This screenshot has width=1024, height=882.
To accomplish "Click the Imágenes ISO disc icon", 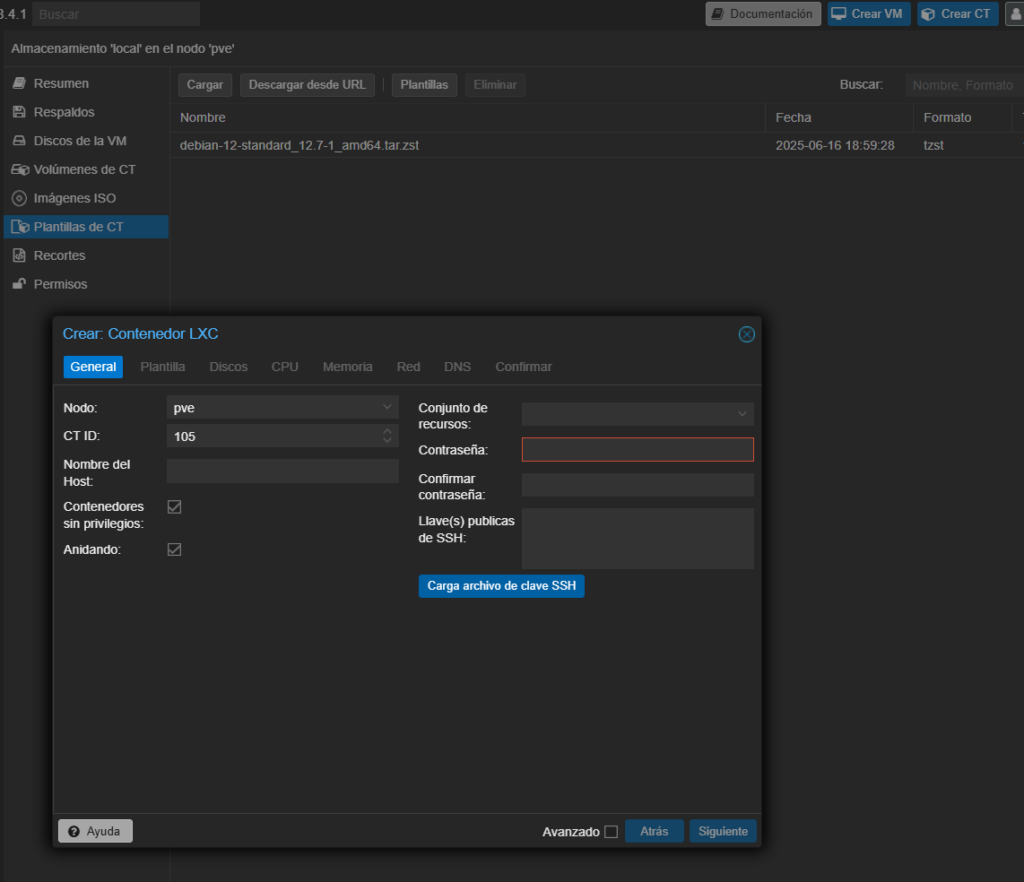I will [19, 199].
